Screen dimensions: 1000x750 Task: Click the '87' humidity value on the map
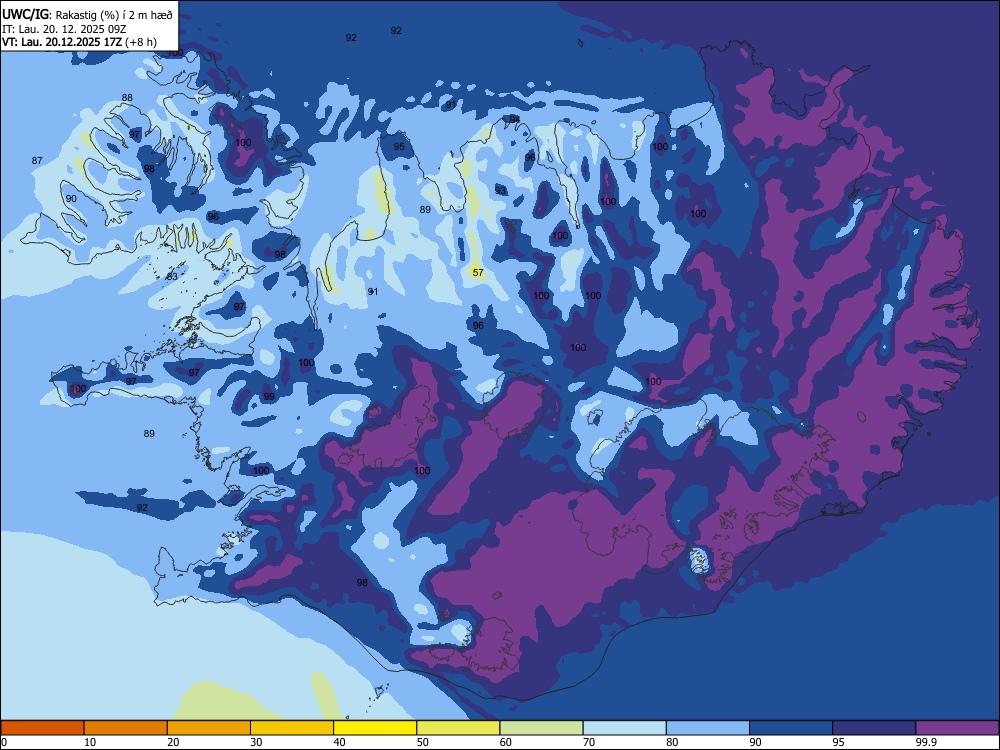coord(37,160)
